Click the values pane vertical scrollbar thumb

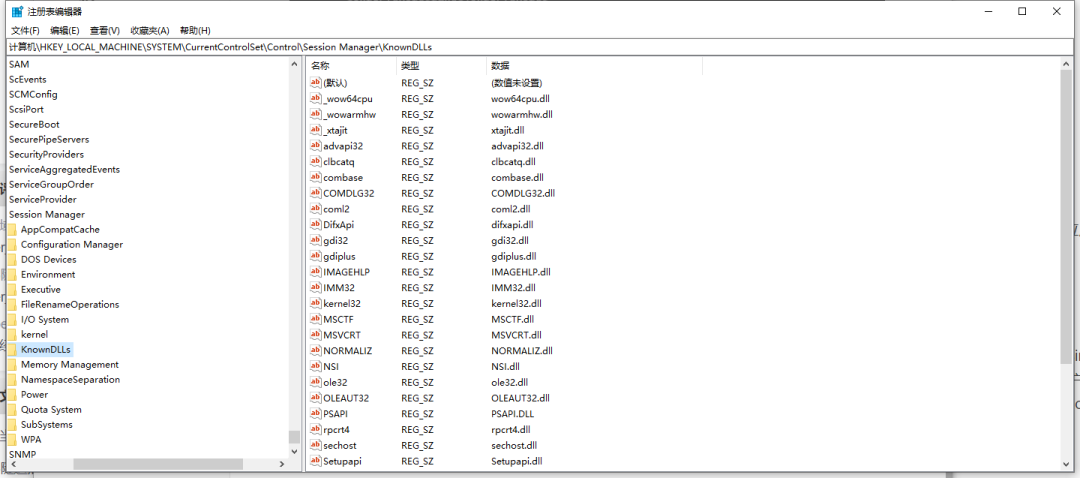coord(1067,216)
